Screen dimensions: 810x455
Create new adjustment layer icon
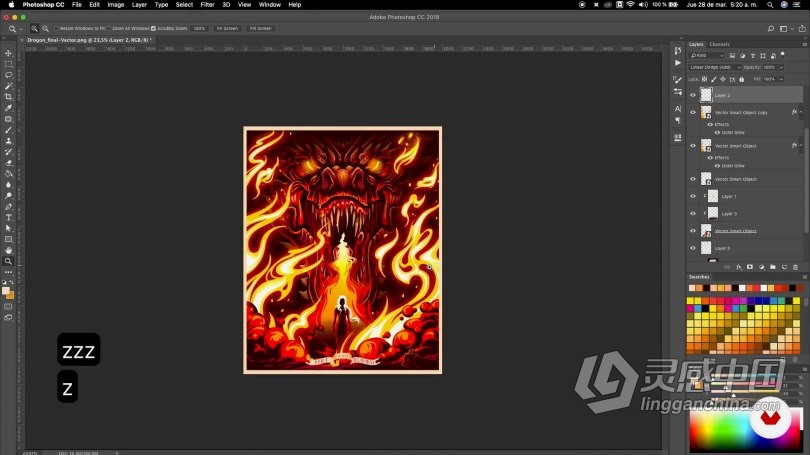(x=761, y=267)
